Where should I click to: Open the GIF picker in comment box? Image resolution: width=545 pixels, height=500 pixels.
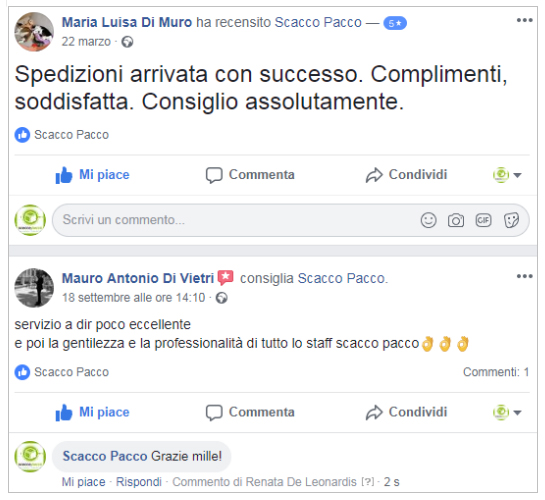tap(483, 220)
